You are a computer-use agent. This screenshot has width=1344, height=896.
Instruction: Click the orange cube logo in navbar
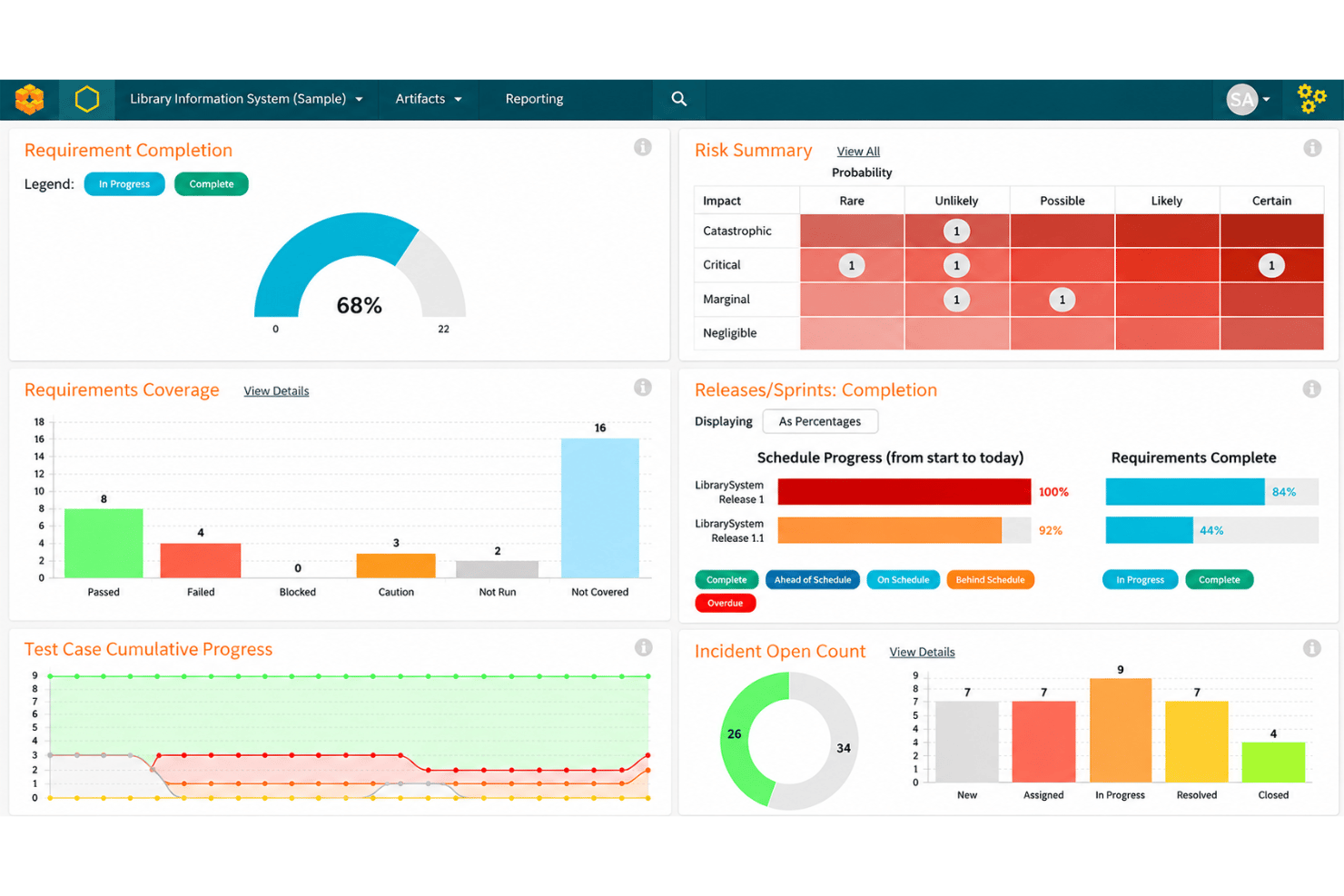click(29, 99)
